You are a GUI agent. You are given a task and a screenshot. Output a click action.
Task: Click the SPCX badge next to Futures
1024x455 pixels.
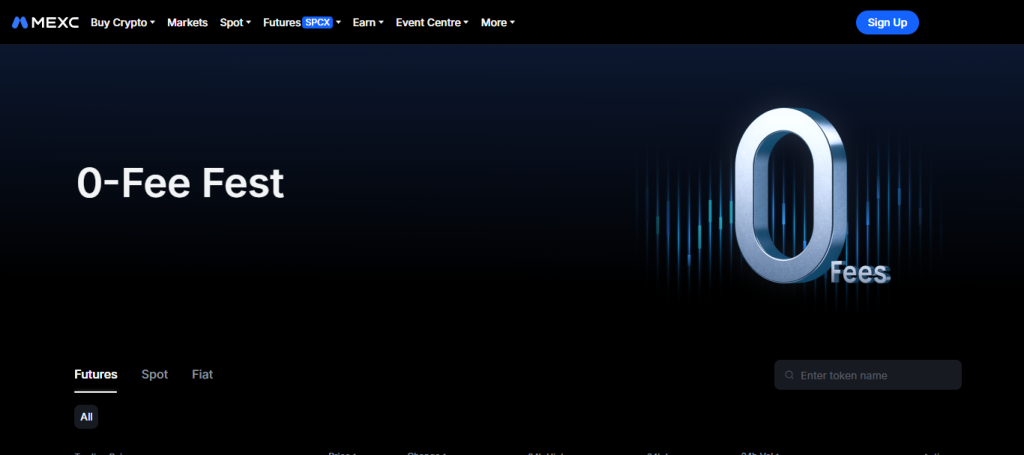pos(318,22)
